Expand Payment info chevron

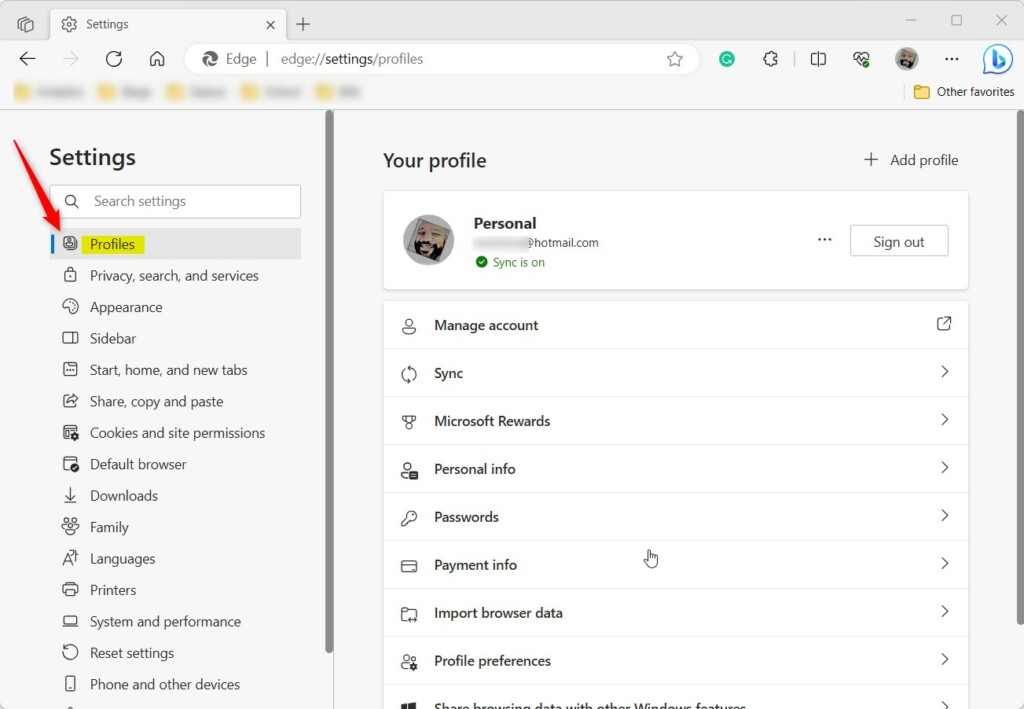[x=944, y=563]
